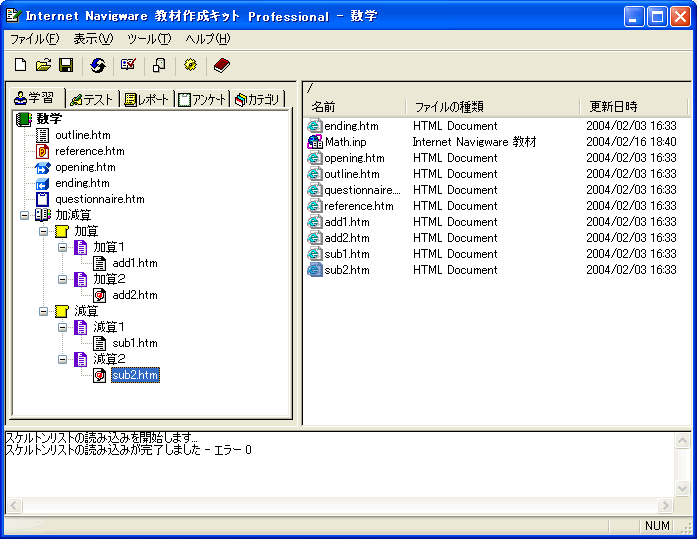Click the NUM status bar indicator
697x539 pixels.
click(x=657, y=526)
